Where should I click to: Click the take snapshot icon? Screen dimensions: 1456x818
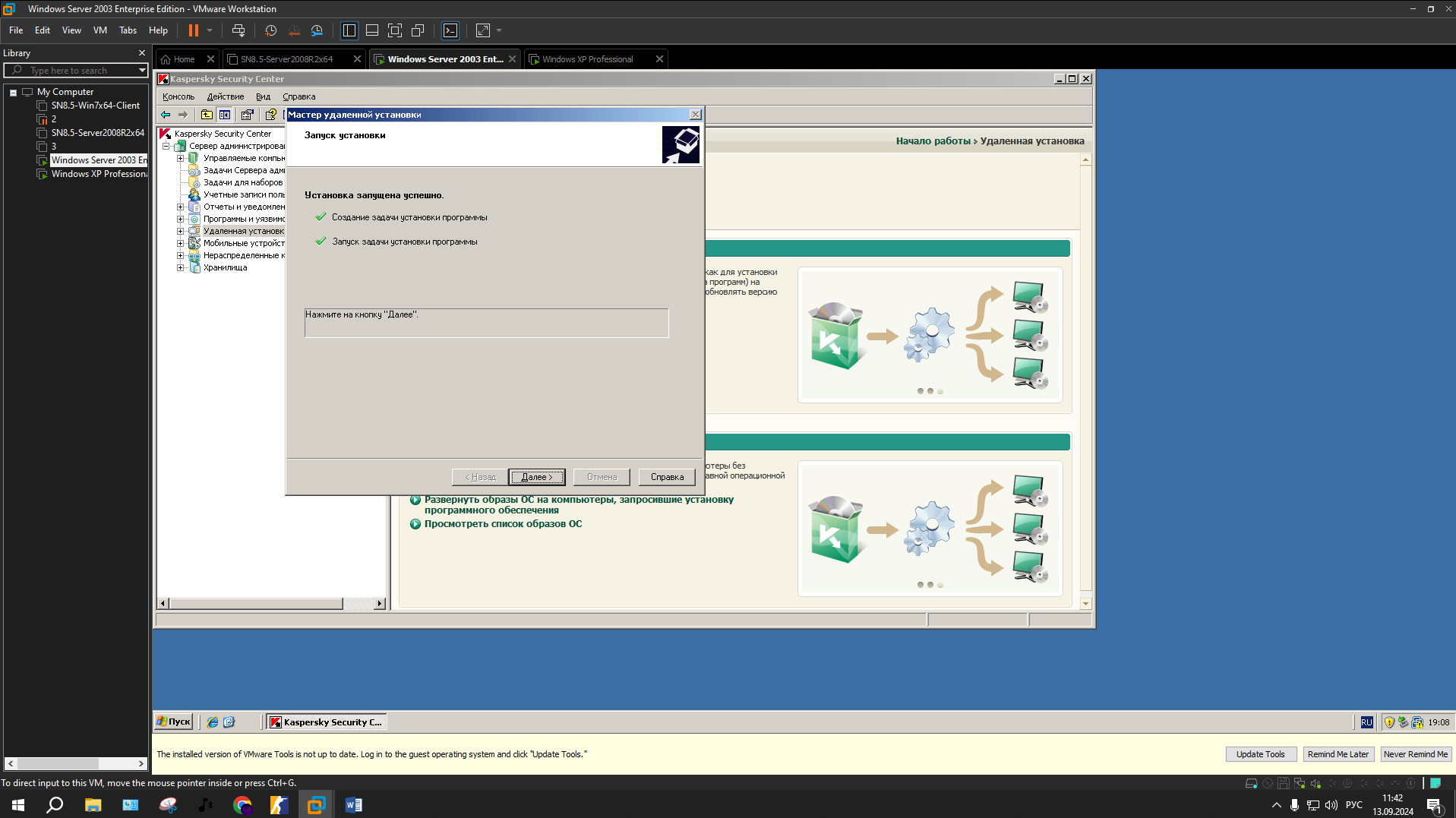tap(270, 30)
